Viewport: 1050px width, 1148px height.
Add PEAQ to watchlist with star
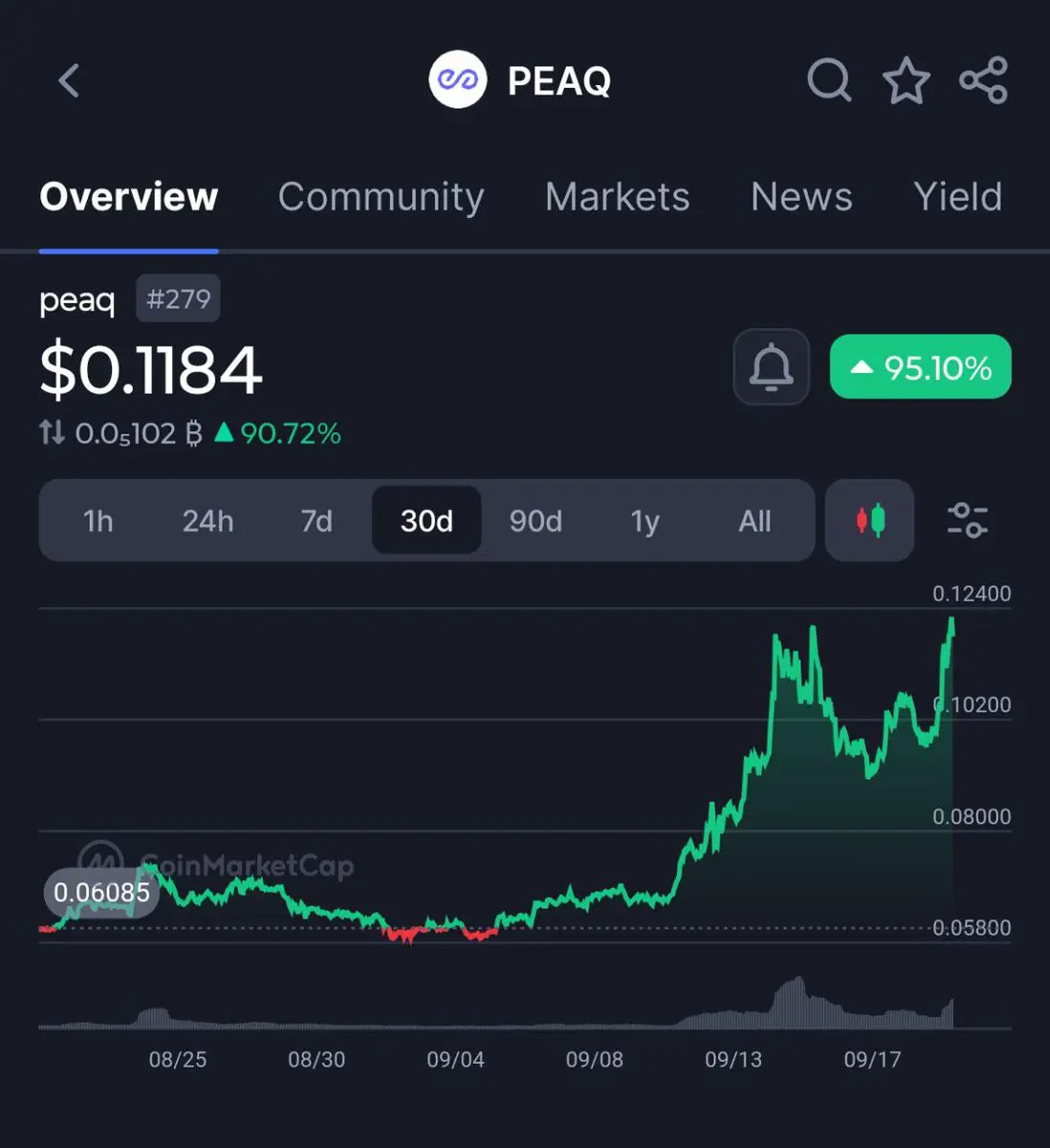tap(906, 80)
